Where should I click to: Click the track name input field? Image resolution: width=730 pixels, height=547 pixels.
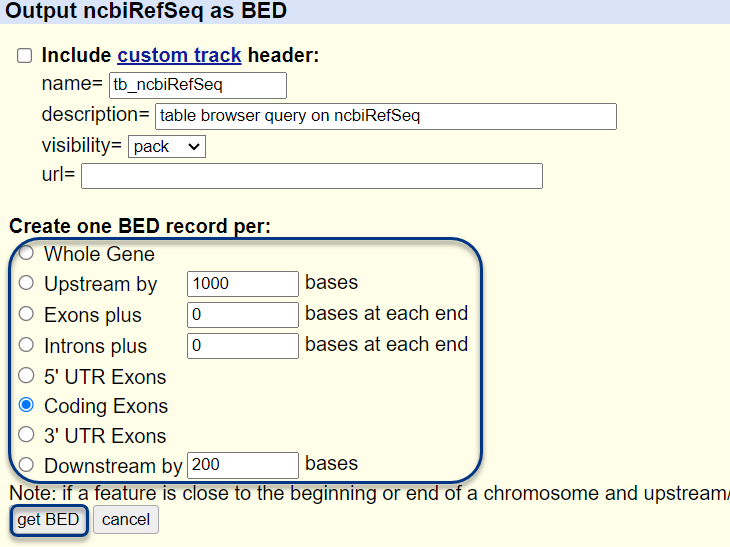(x=197, y=85)
